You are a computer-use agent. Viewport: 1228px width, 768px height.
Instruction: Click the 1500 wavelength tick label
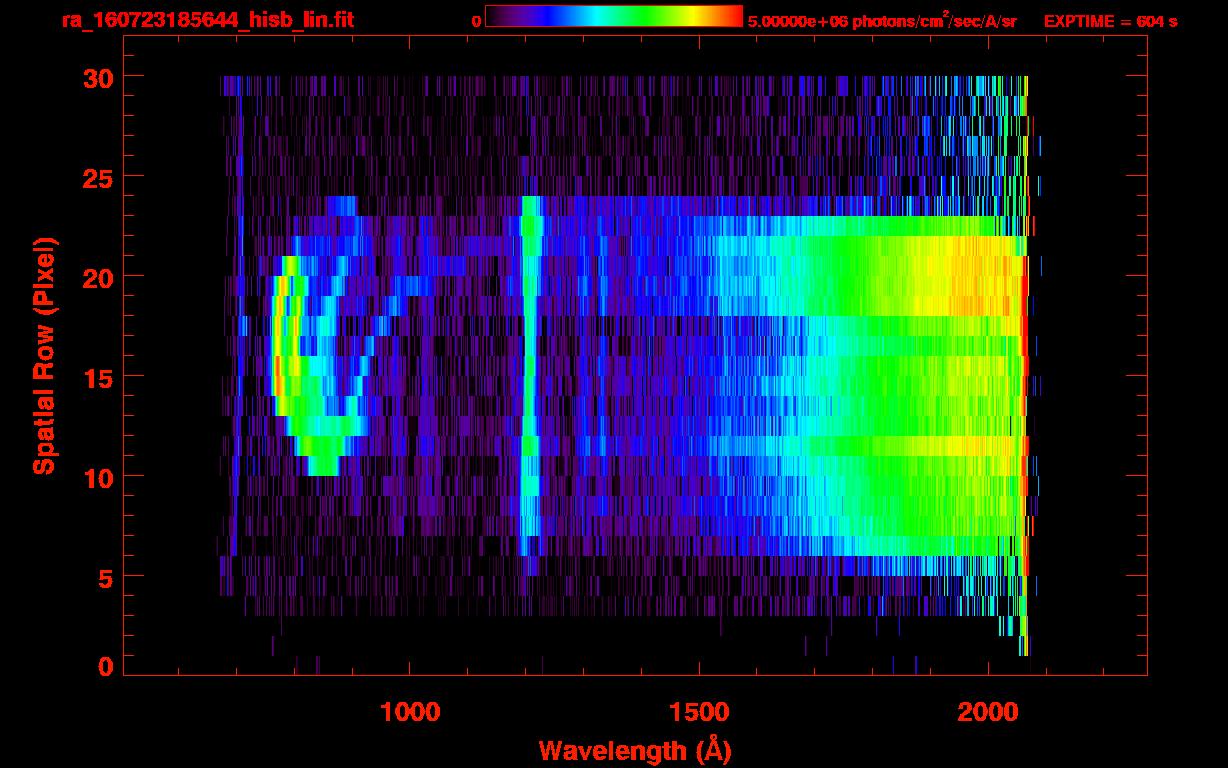(x=699, y=712)
